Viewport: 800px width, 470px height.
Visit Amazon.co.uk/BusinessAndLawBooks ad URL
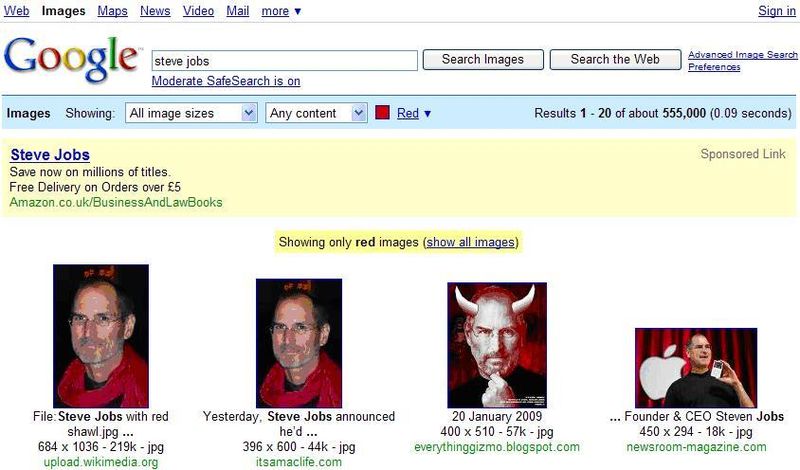click(116, 202)
